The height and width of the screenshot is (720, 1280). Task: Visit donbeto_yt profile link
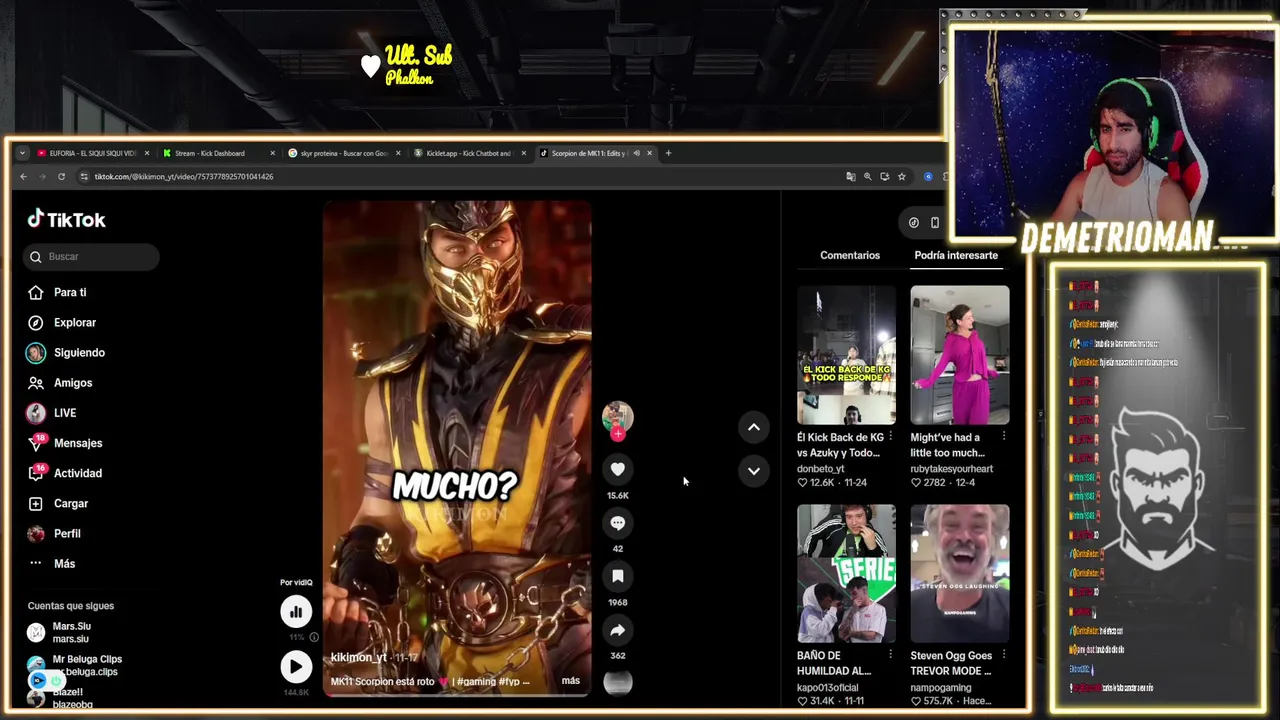pyautogui.click(x=820, y=468)
